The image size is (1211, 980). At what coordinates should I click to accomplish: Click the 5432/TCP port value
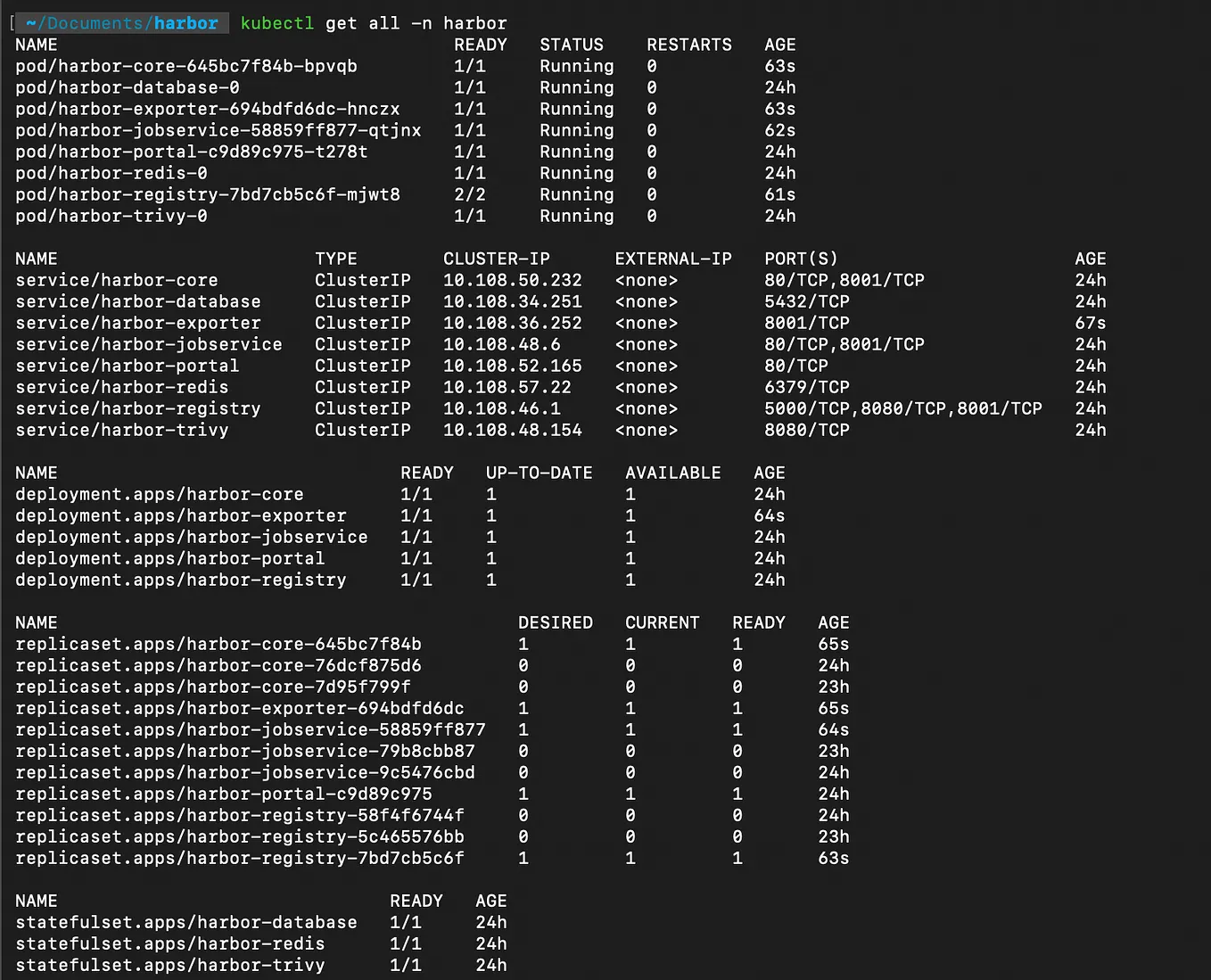(807, 301)
